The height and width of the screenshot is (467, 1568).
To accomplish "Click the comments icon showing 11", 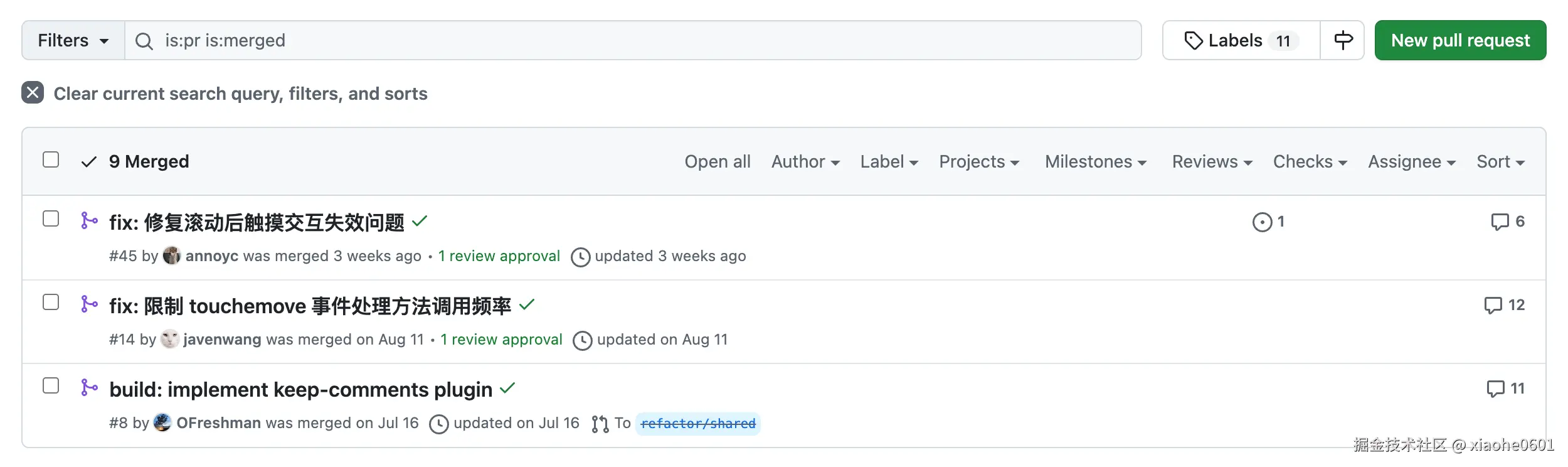I will [1495, 389].
